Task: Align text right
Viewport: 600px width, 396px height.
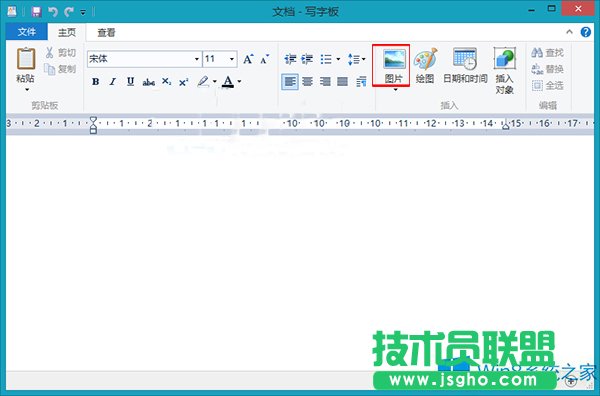Action: (x=325, y=81)
